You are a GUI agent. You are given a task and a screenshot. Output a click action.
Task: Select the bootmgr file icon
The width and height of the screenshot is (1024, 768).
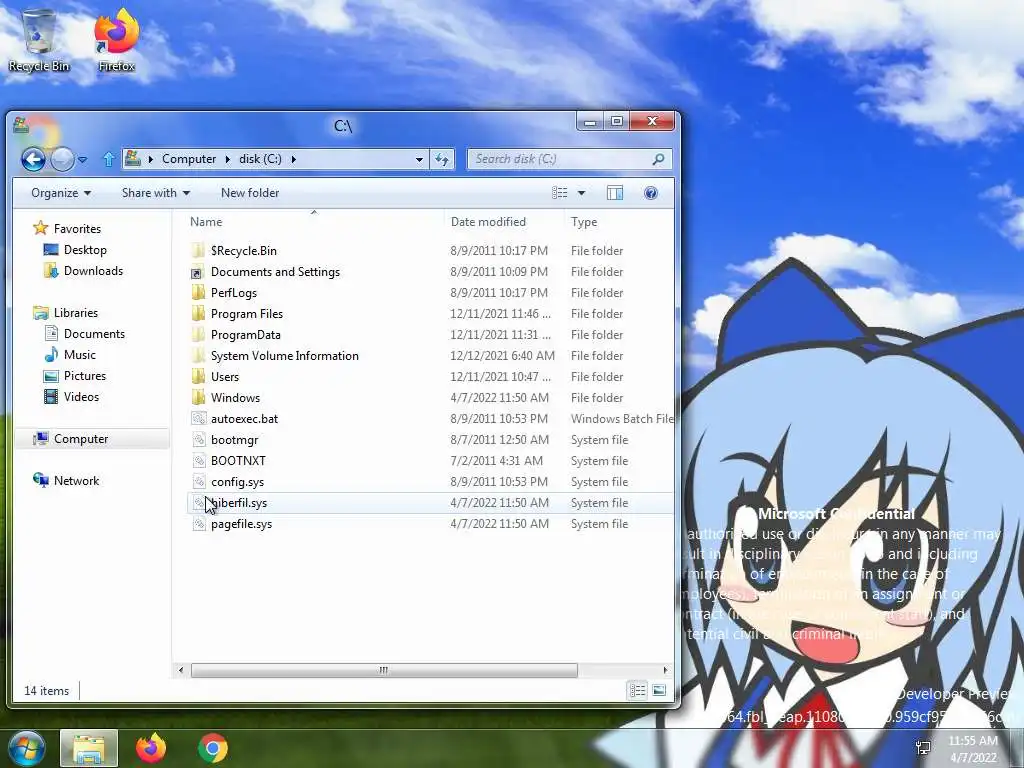click(x=199, y=440)
